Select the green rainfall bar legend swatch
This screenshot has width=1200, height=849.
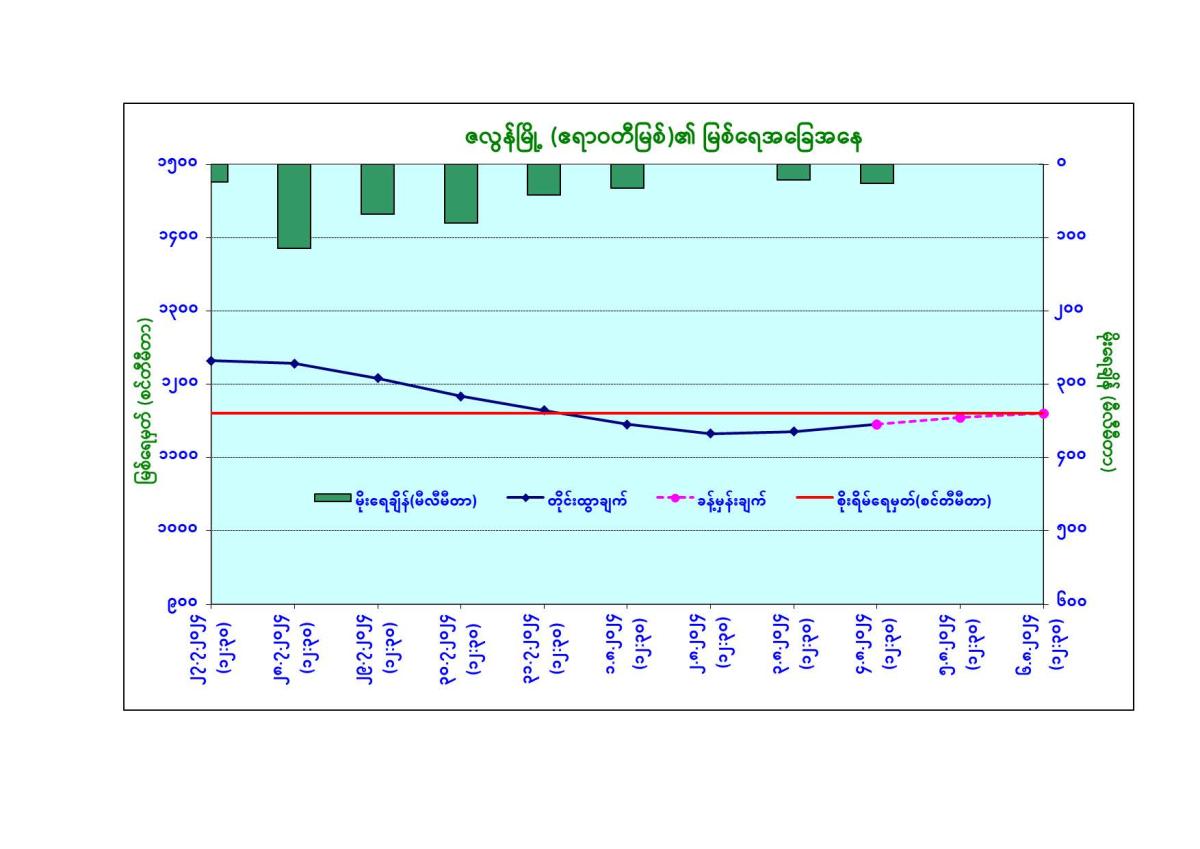click(x=332, y=498)
